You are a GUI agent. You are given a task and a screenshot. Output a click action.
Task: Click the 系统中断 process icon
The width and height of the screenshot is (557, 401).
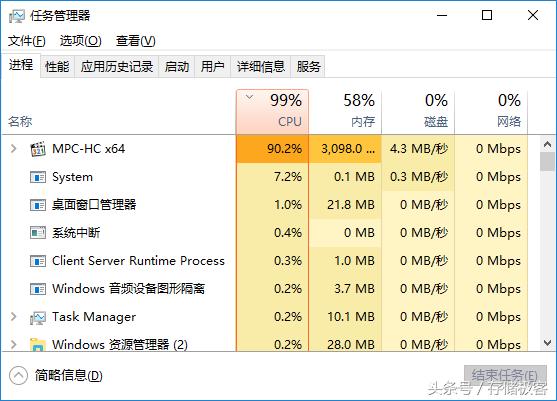pos(38,233)
